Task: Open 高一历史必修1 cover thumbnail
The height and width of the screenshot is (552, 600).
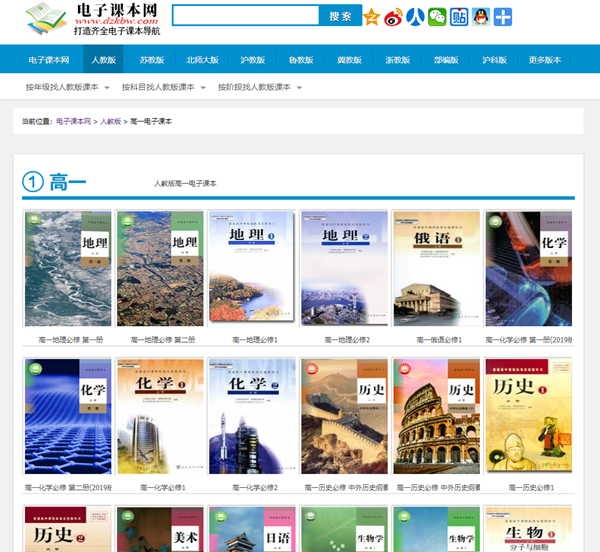Action: pos(528,415)
